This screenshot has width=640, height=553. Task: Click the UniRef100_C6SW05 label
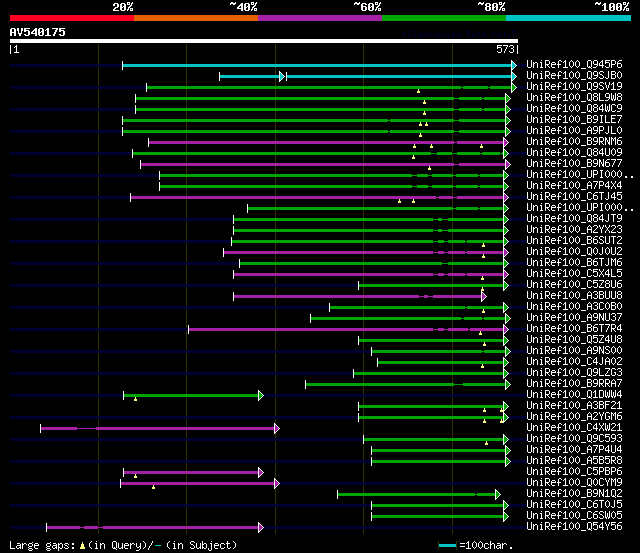tap(574, 516)
